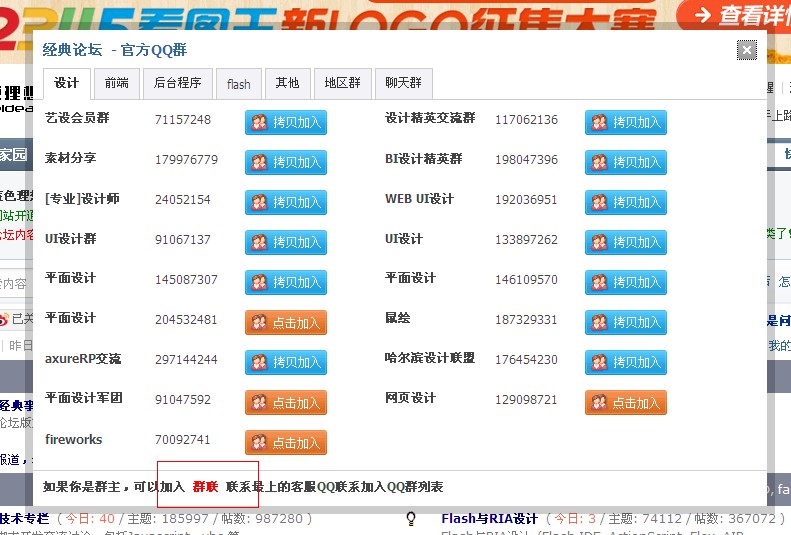Viewport: 791px width, 535px height.
Task: Select QQ number 179976779
Action: pos(186,160)
